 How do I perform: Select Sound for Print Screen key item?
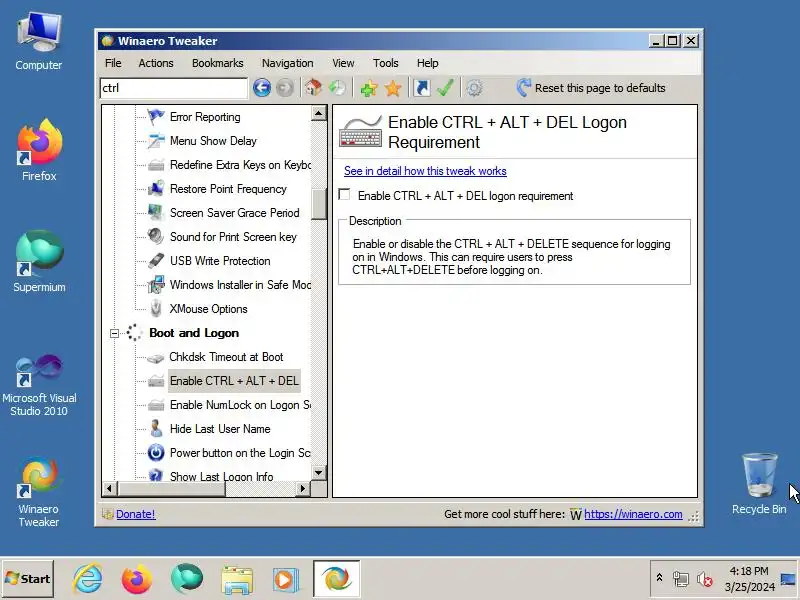coord(233,237)
